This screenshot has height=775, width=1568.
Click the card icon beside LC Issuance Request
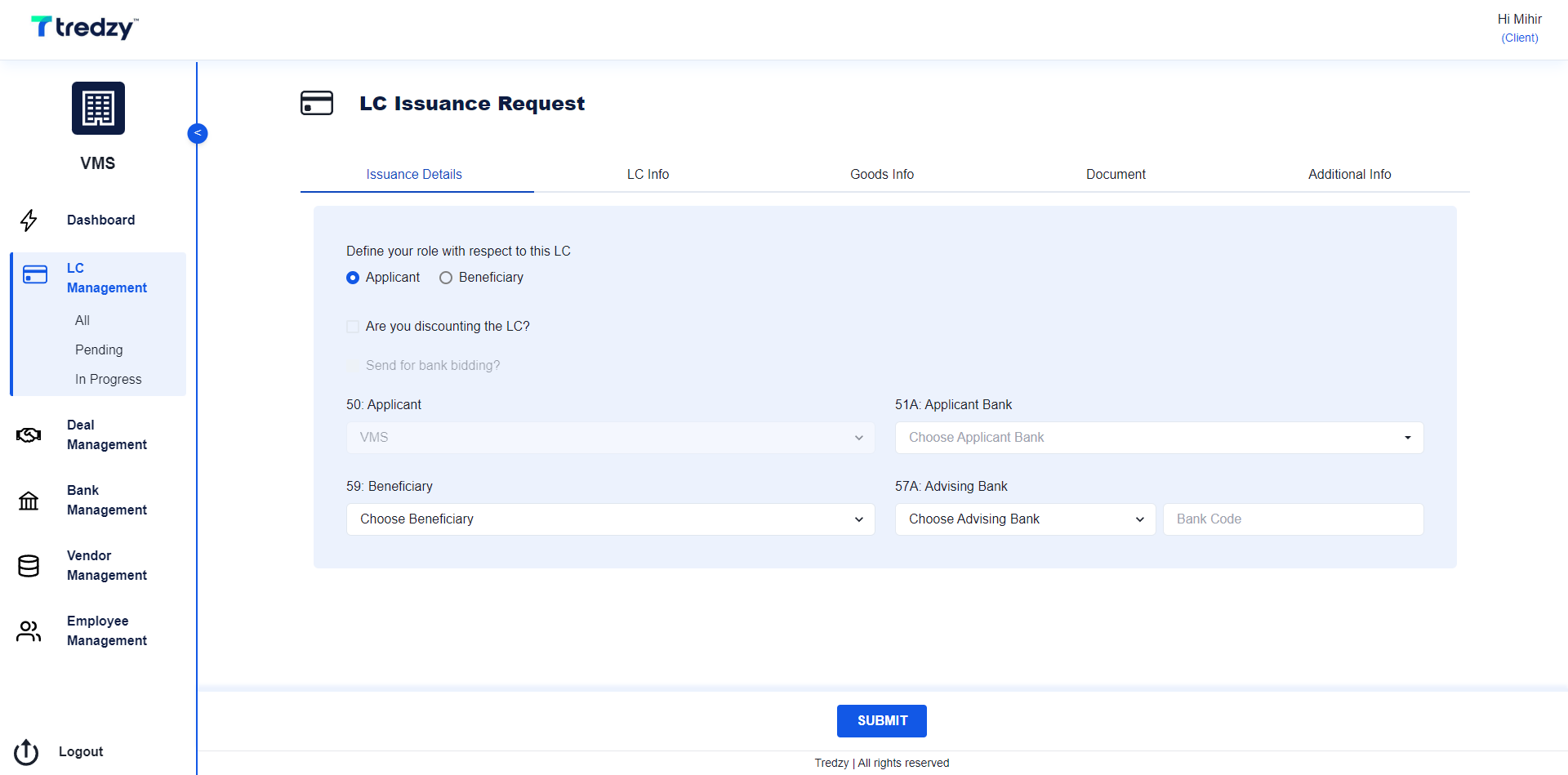tap(317, 103)
